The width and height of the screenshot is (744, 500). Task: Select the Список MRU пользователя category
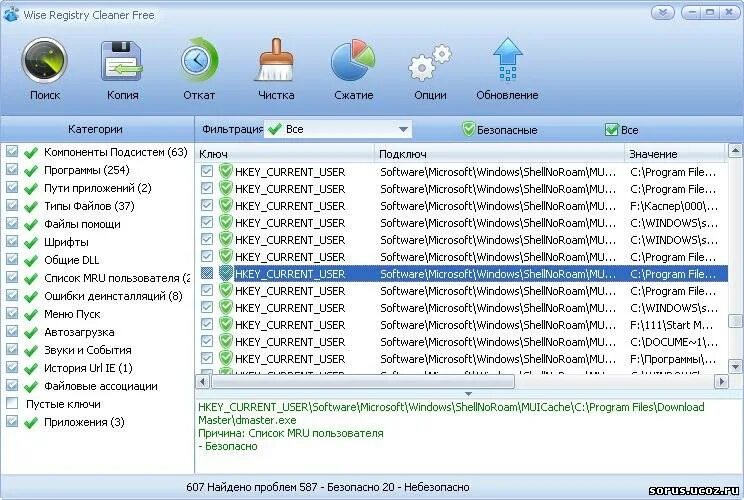(117, 278)
